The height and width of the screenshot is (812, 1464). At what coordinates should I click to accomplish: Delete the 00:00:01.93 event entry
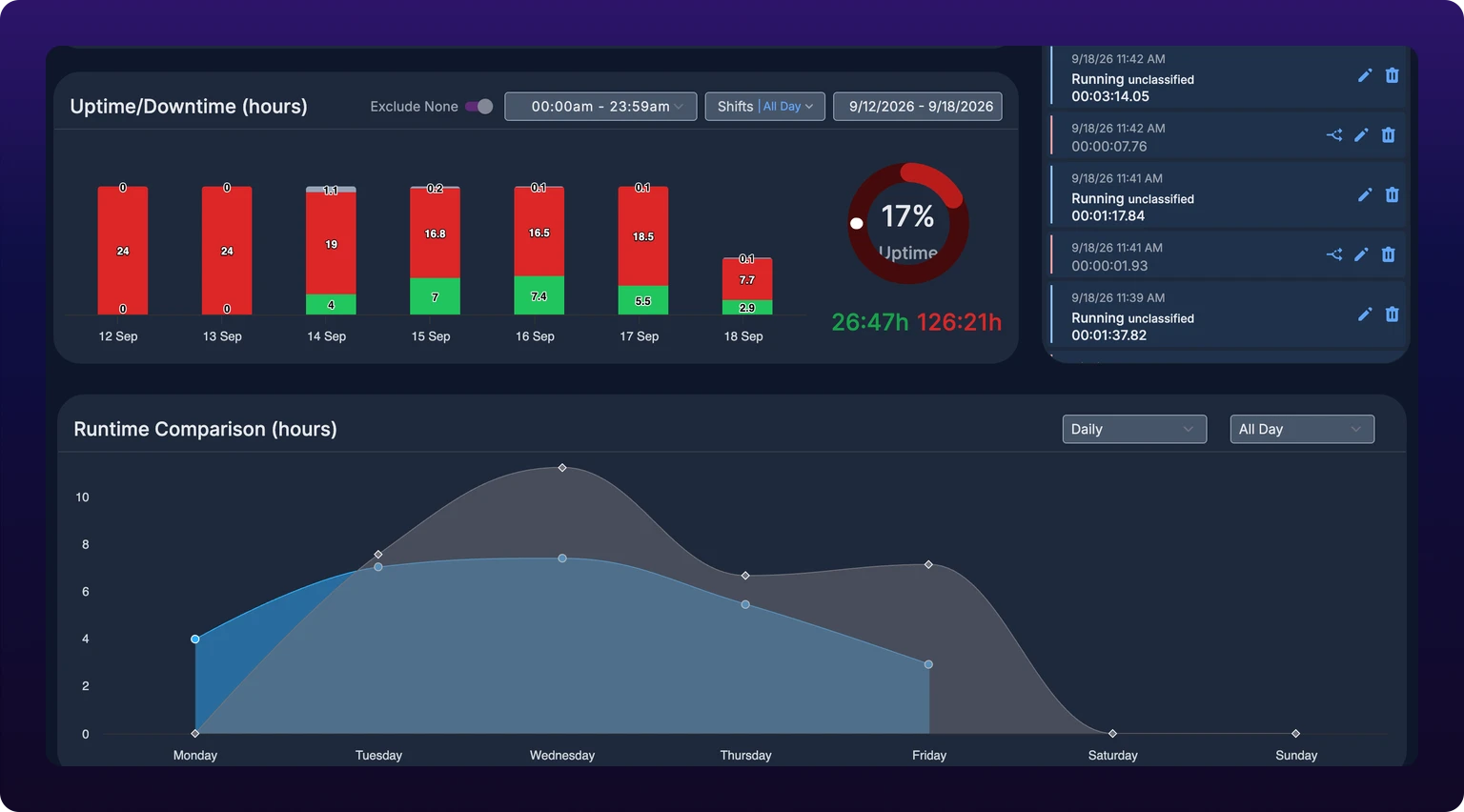[1388, 254]
